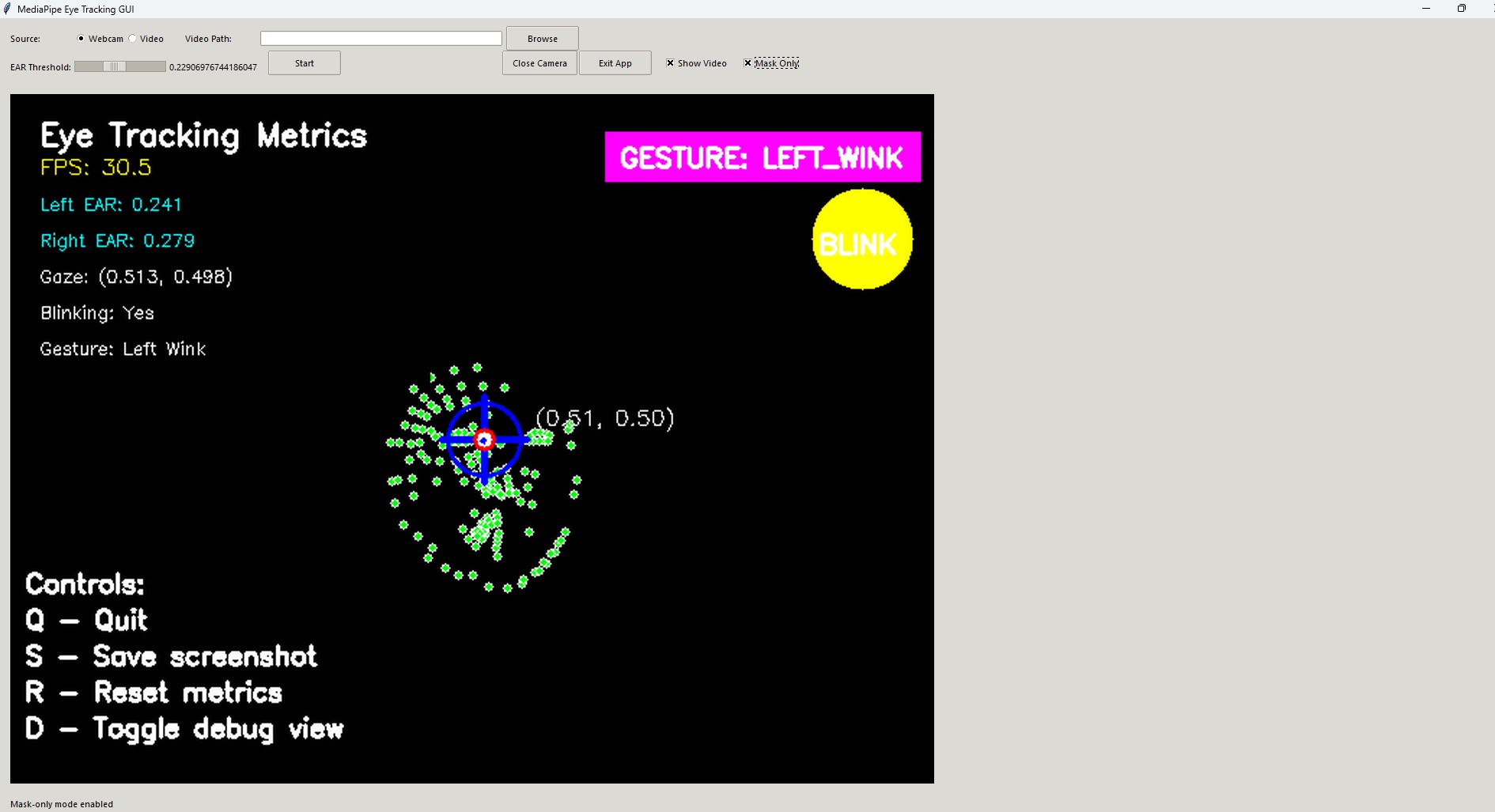Click the Browse button

[x=543, y=39]
